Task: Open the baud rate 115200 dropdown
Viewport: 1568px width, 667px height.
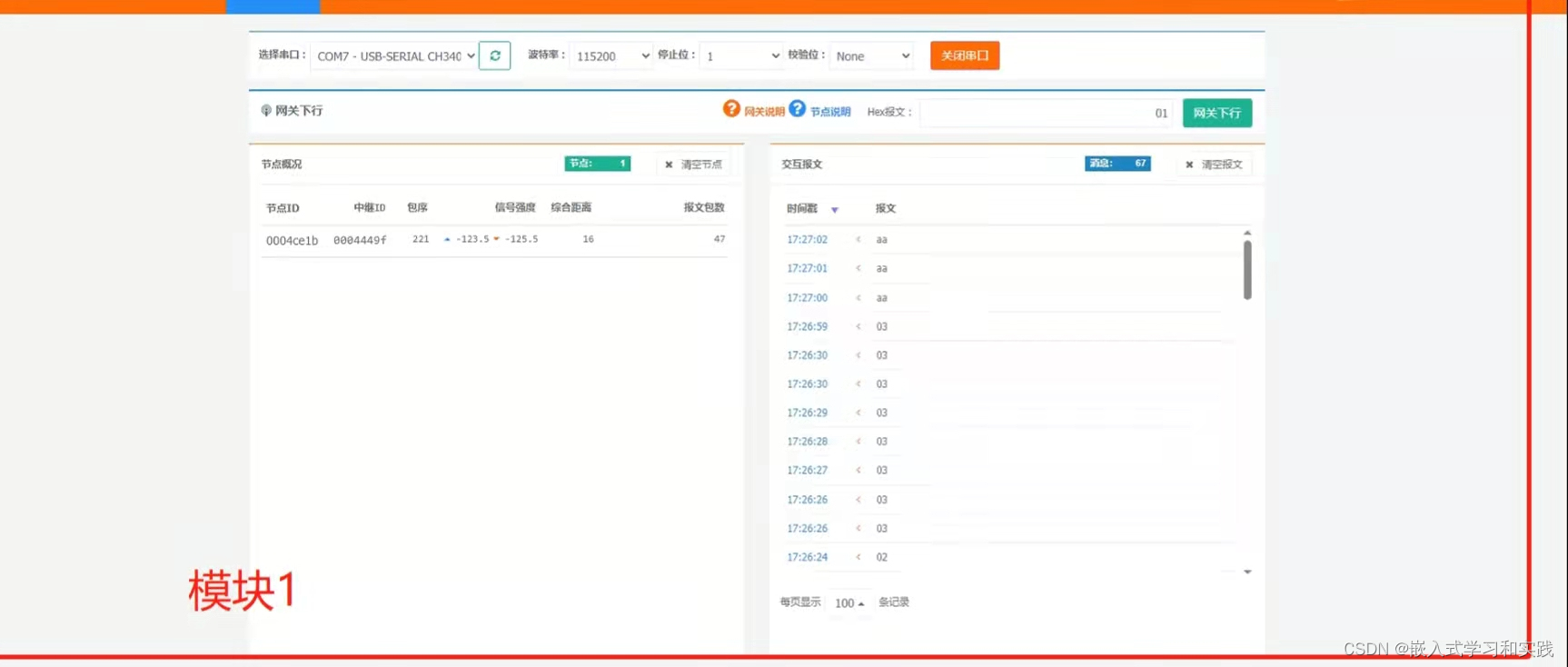Action: [611, 56]
